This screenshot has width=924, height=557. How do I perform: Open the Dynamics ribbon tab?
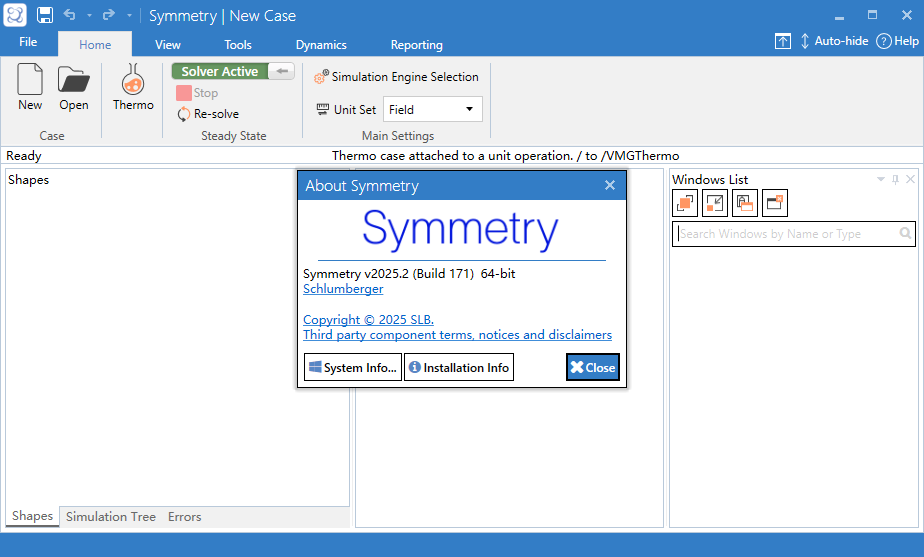[x=321, y=45]
